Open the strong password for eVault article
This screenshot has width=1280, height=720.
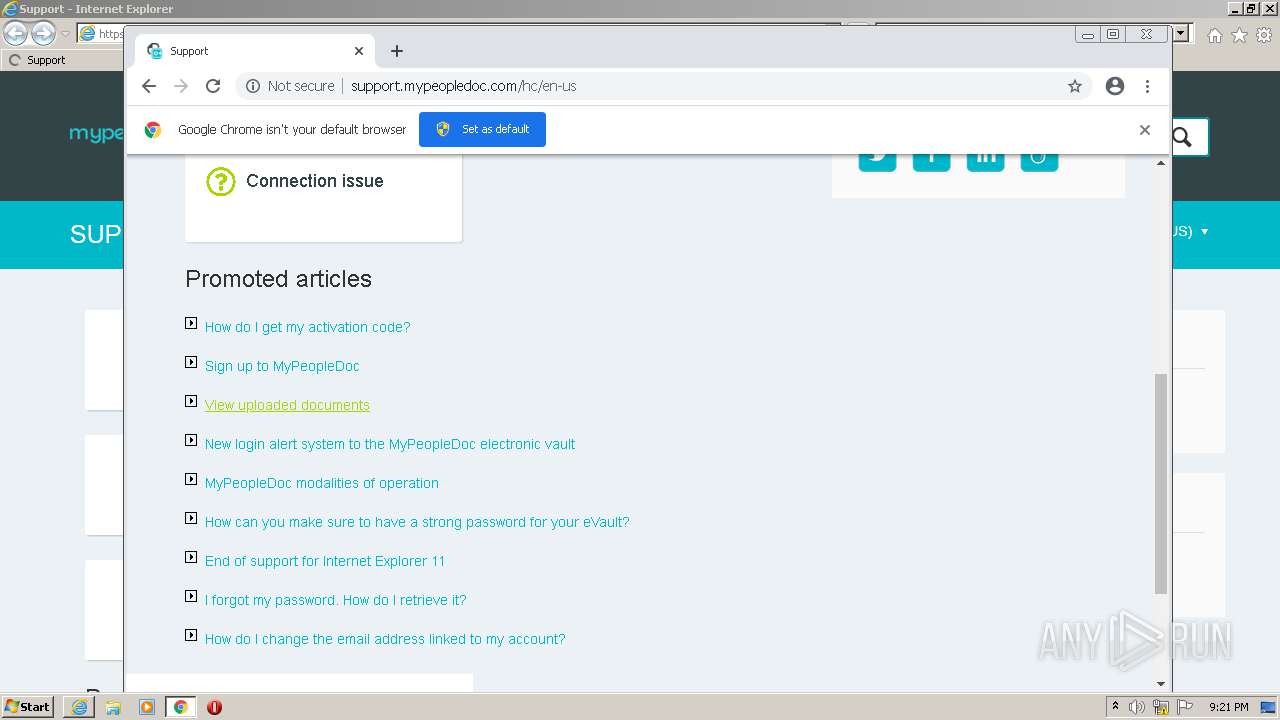click(417, 522)
